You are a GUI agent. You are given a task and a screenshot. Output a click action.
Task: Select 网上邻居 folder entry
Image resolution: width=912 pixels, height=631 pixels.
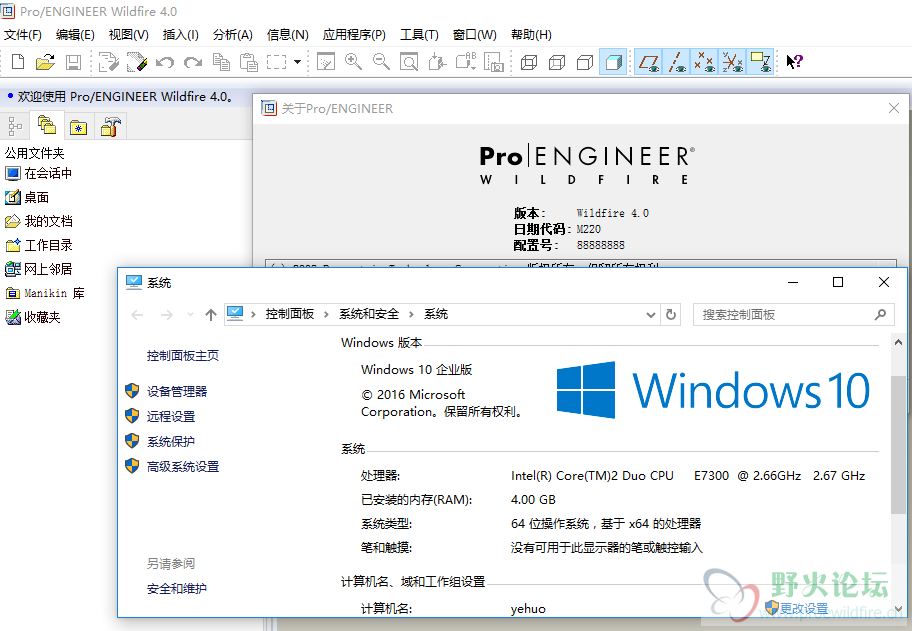38,269
